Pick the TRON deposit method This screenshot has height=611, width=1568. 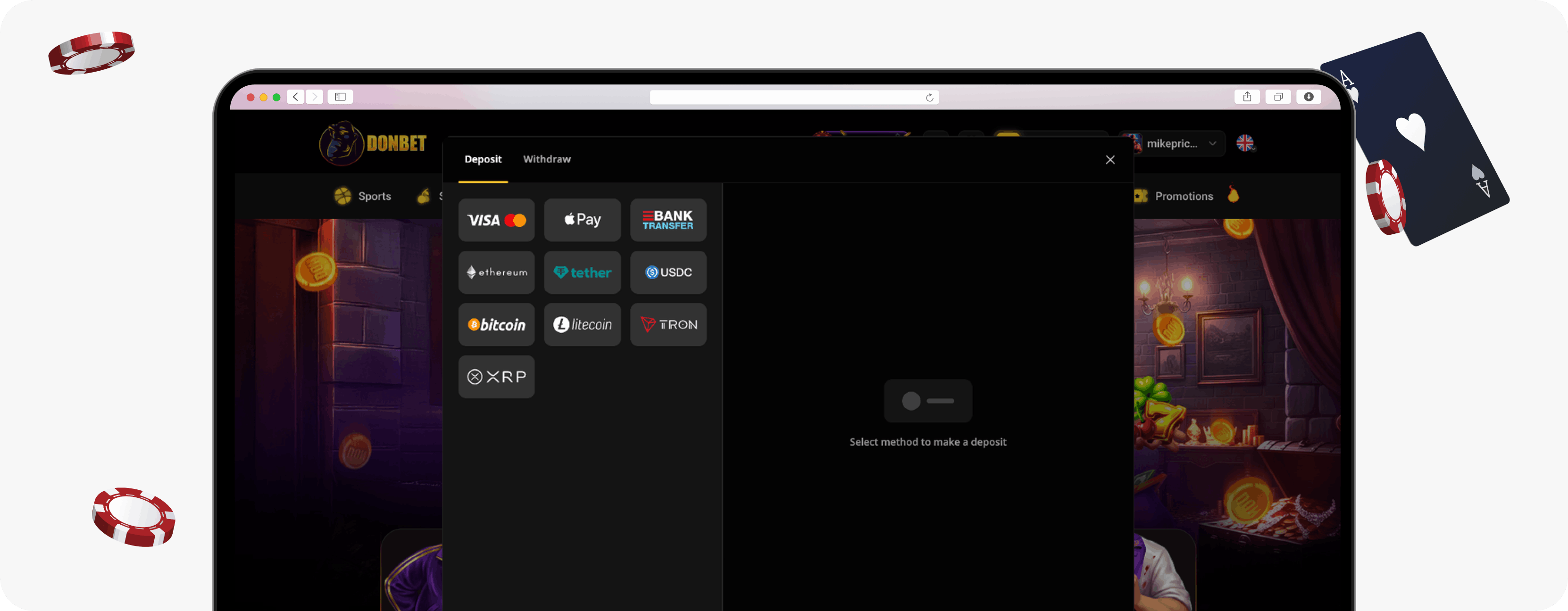[x=668, y=324]
